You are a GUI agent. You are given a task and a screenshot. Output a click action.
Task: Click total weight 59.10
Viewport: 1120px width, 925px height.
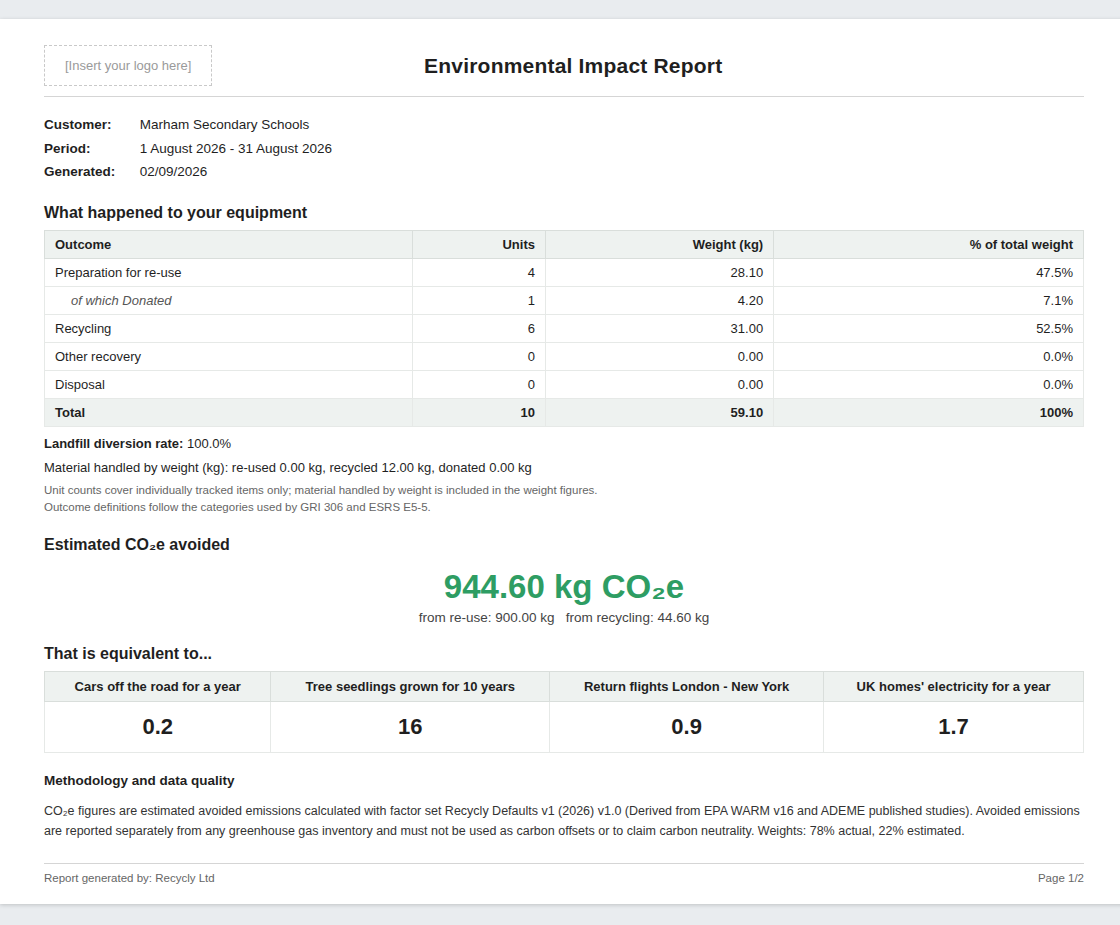(x=747, y=412)
